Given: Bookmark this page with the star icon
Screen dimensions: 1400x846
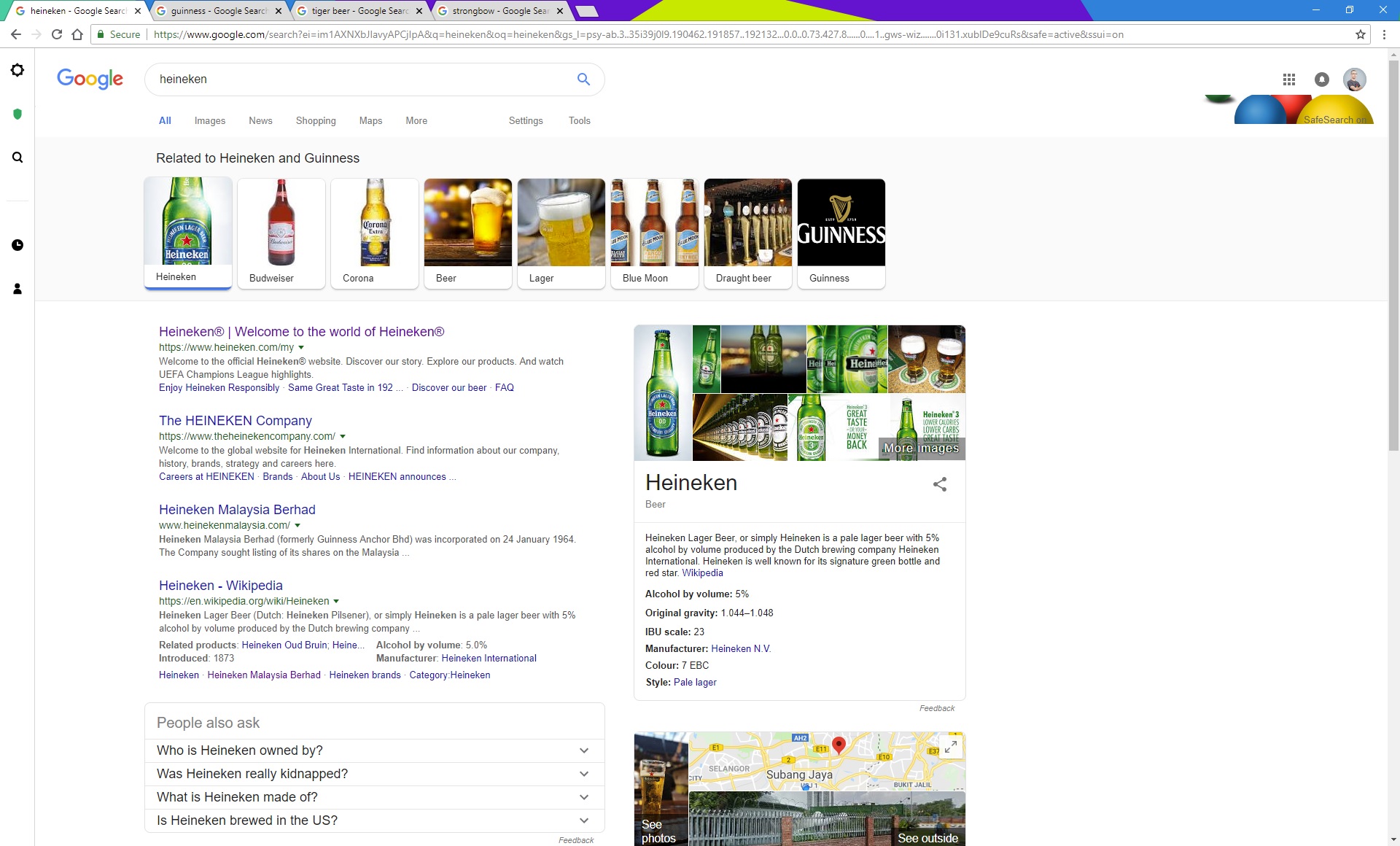Looking at the screenshot, I should [x=1361, y=34].
